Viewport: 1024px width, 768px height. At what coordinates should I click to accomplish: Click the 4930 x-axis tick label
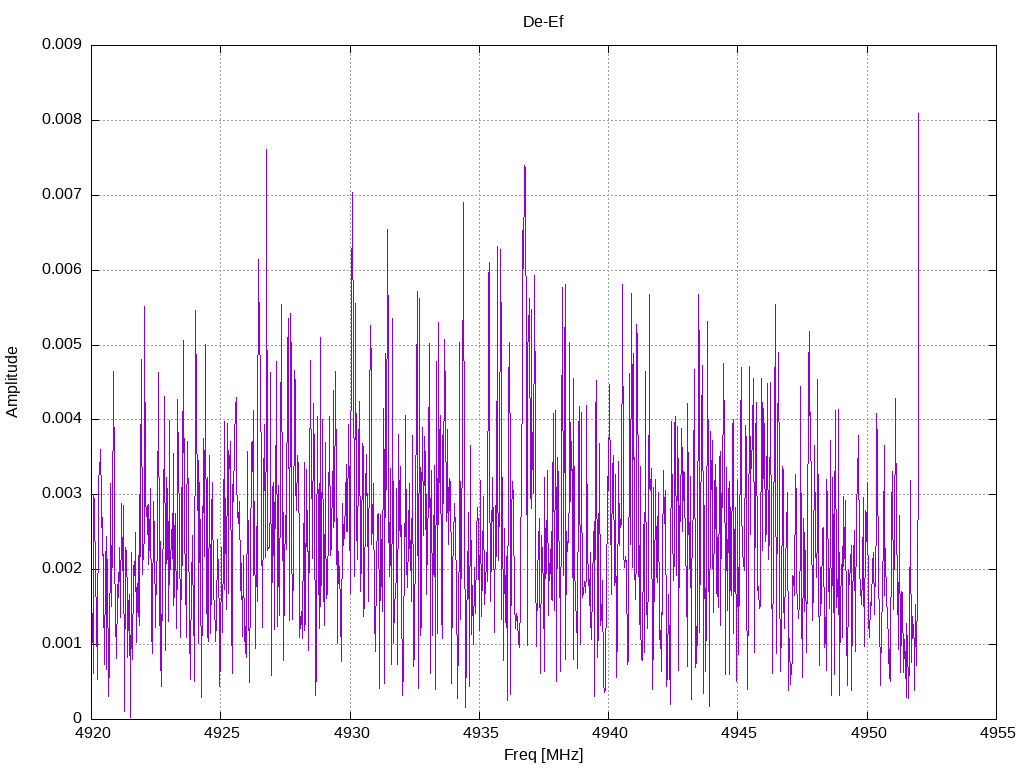[x=351, y=733]
